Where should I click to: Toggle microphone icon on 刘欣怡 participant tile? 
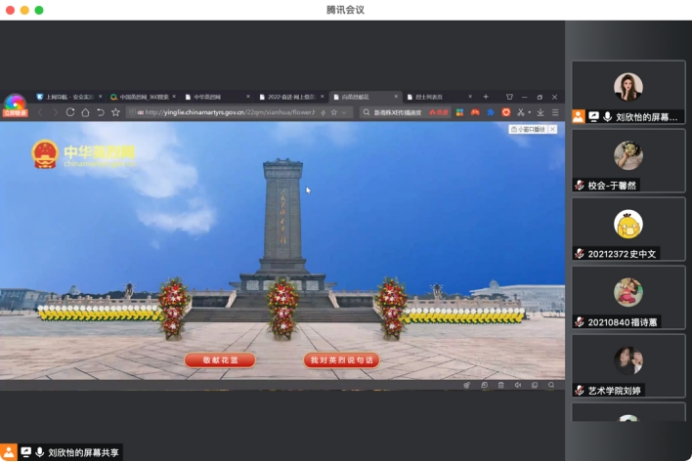point(607,116)
